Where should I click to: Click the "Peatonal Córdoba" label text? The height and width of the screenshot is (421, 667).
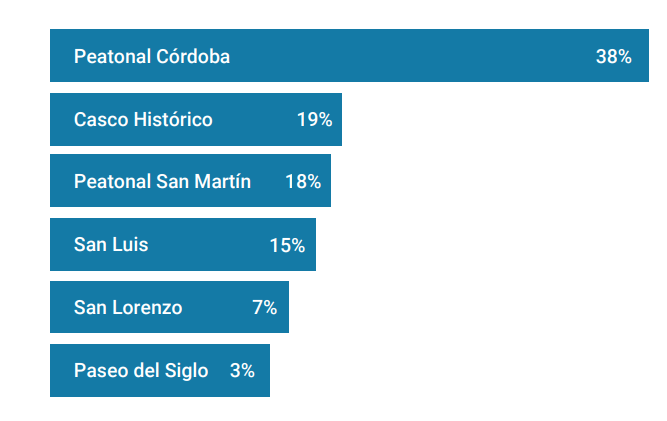152,57
